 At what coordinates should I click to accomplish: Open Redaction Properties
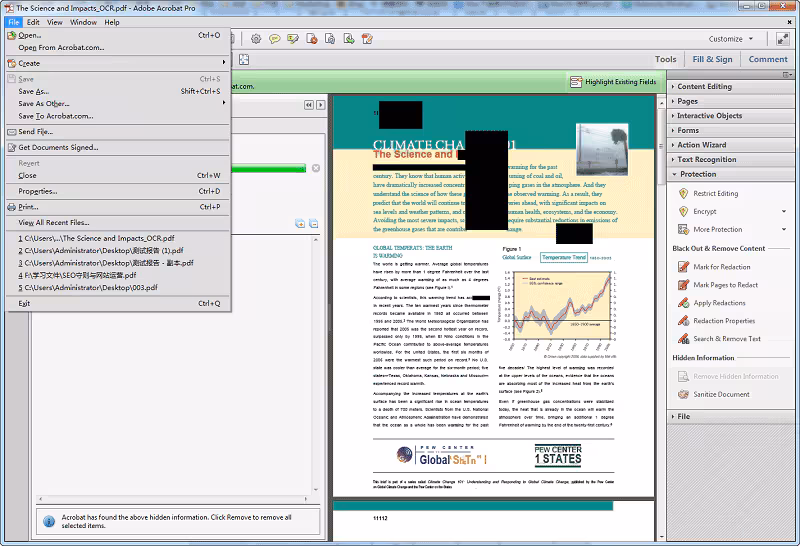(x=723, y=320)
